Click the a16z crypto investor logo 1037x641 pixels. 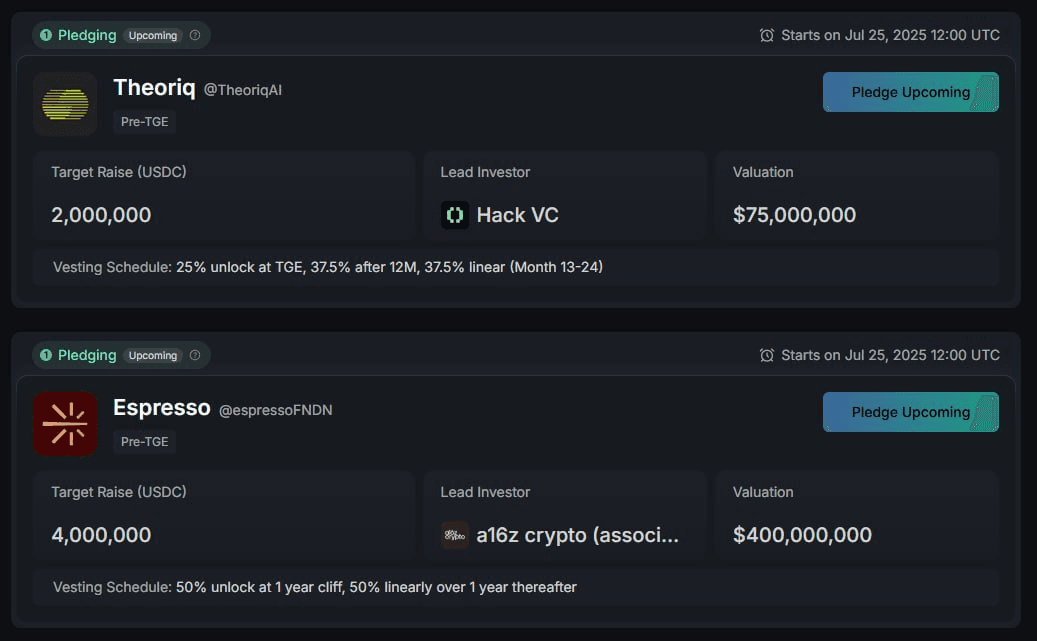coord(455,535)
